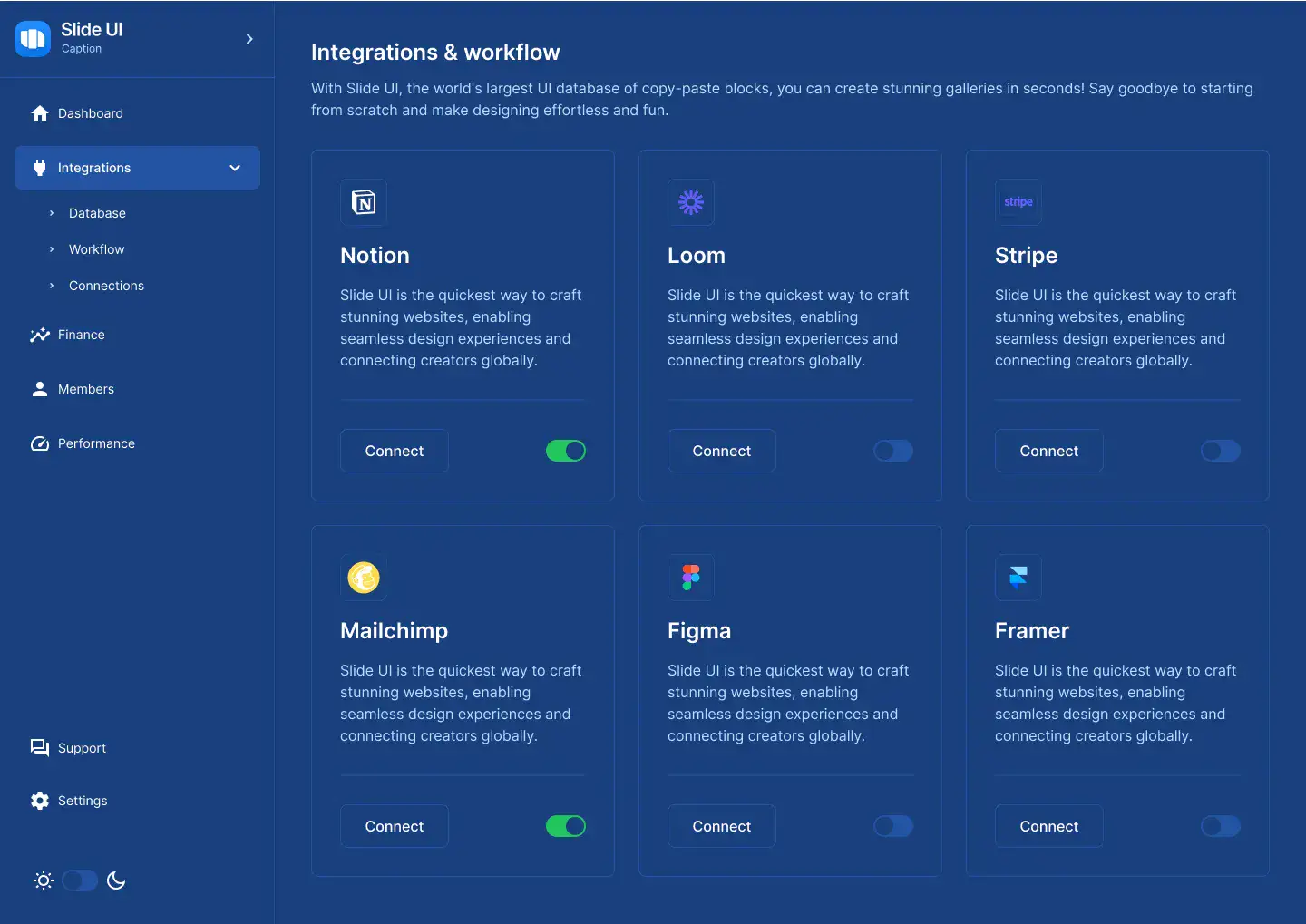Screen dimensions: 1306x924
Task: Click the Members person icon
Action: pos(40,389)
